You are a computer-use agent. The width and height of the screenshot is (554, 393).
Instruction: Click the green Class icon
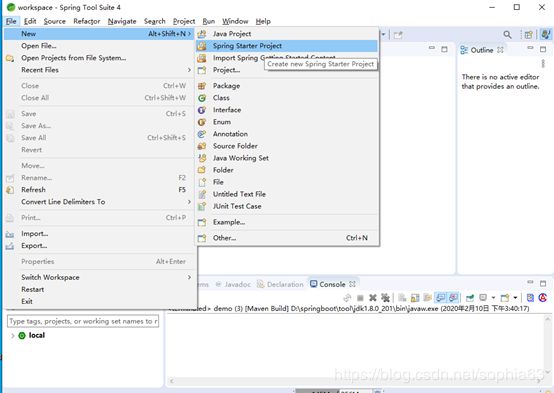[202, 98]
